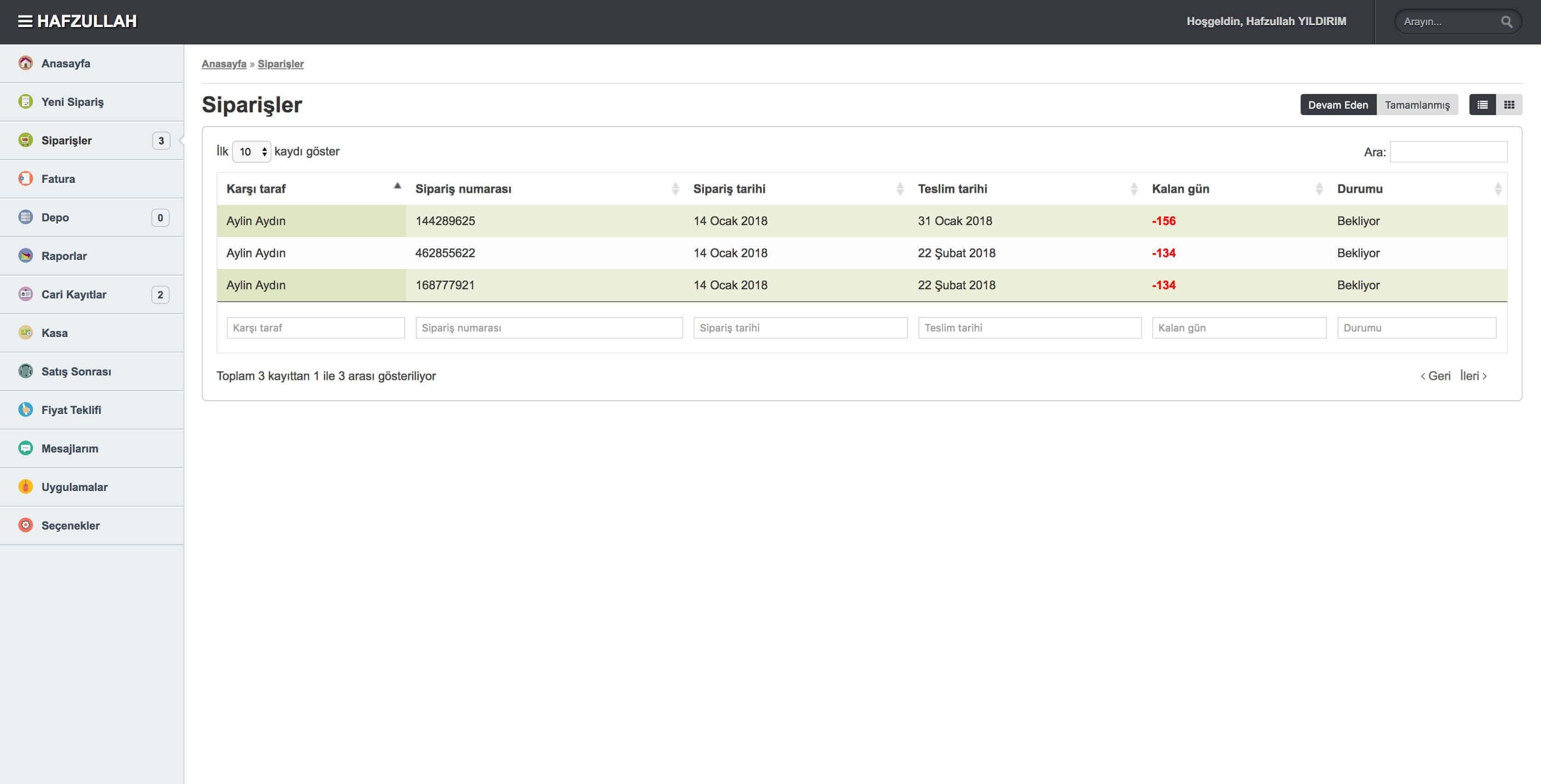Click the Ara table search field
This screenshot has width=1541, height=784.
(x=1448, y=152)
